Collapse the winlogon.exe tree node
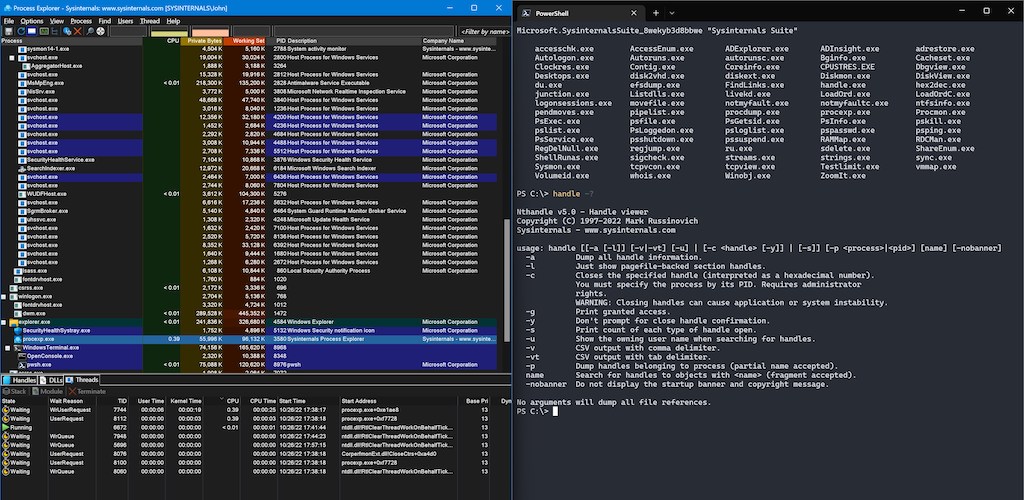 [5, 296]
